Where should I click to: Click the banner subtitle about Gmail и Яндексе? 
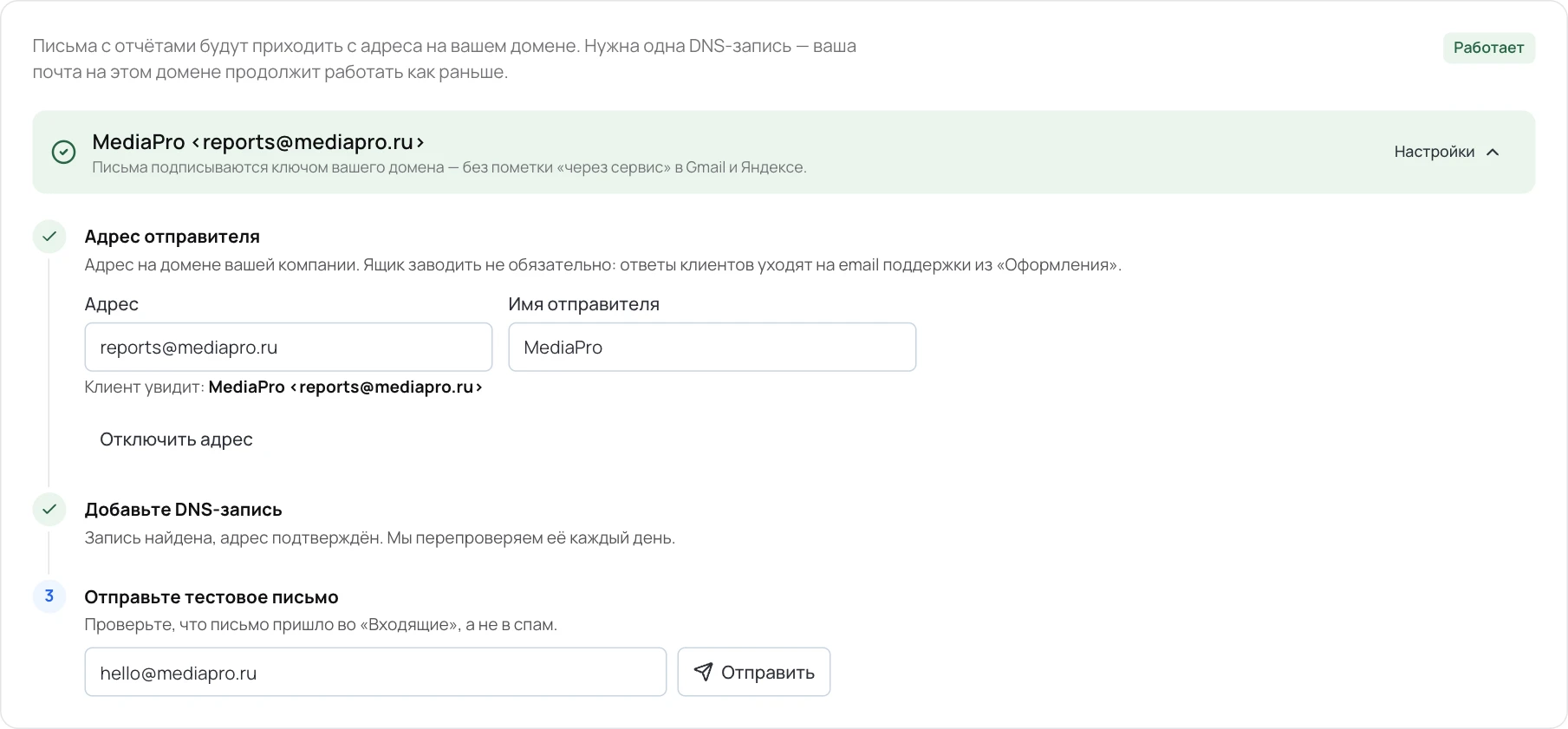tap(449, 167)
